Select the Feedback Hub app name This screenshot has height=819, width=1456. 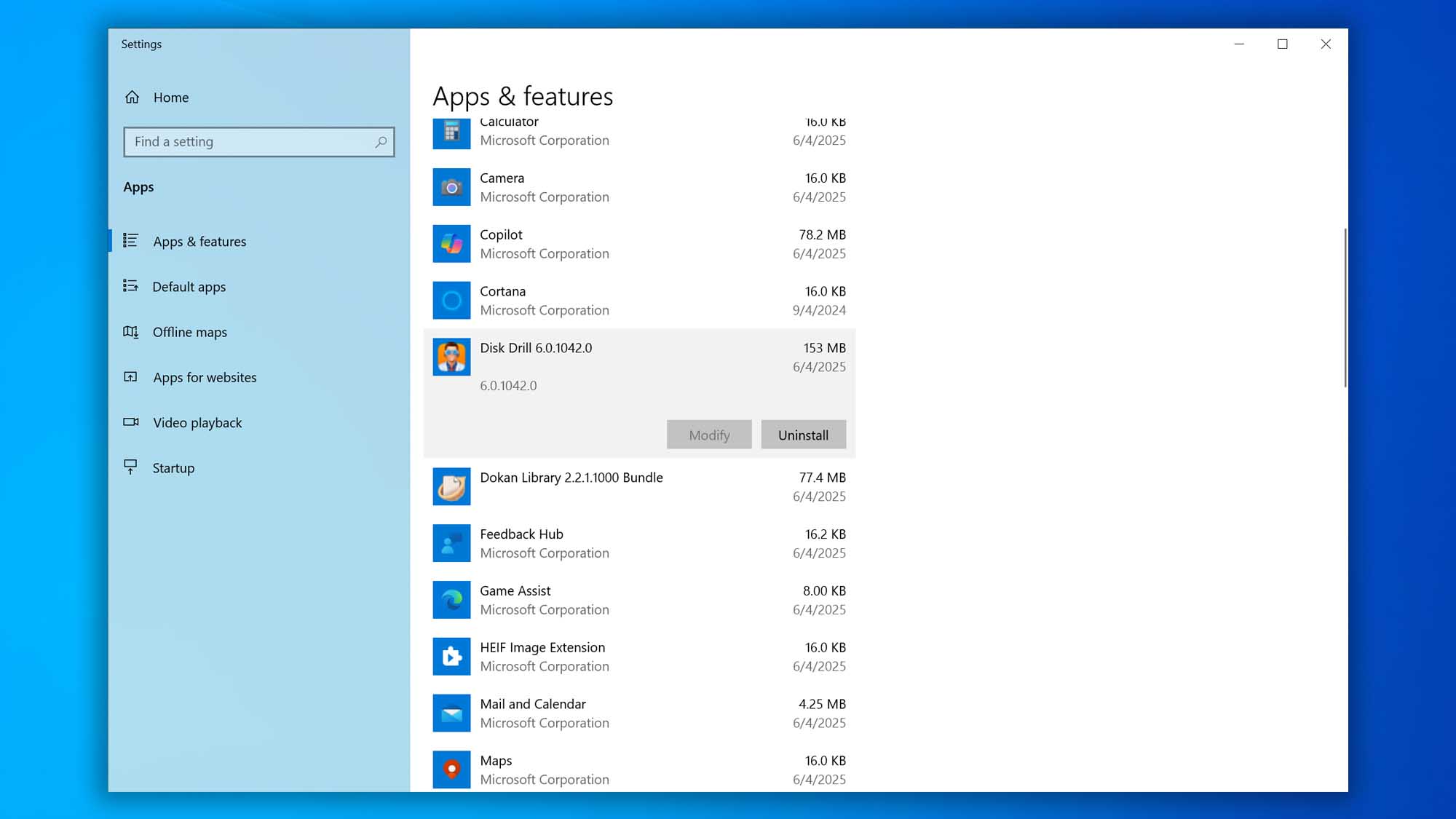click(521, 534)
